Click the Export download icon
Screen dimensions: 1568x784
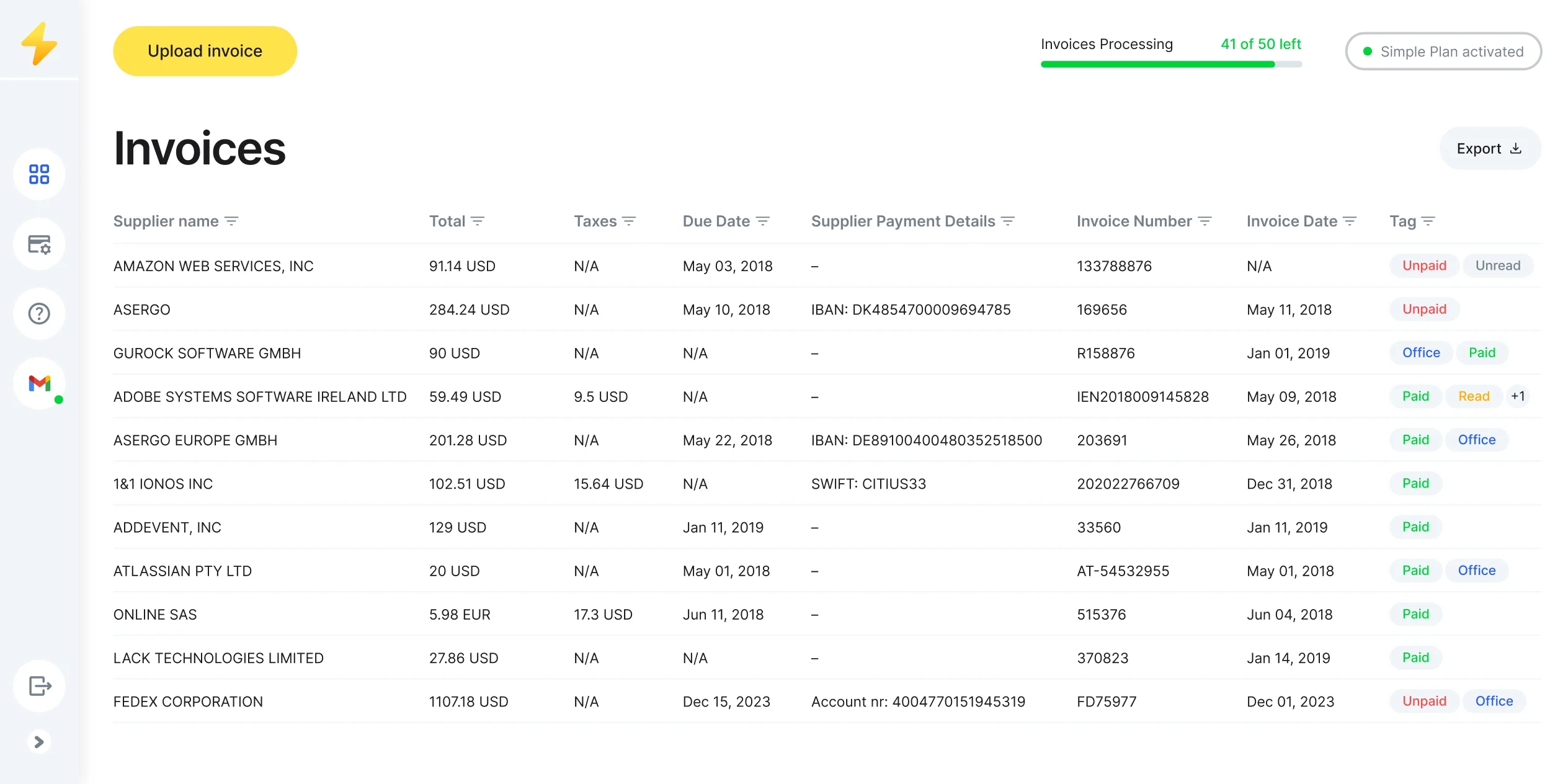[1517, 148]
